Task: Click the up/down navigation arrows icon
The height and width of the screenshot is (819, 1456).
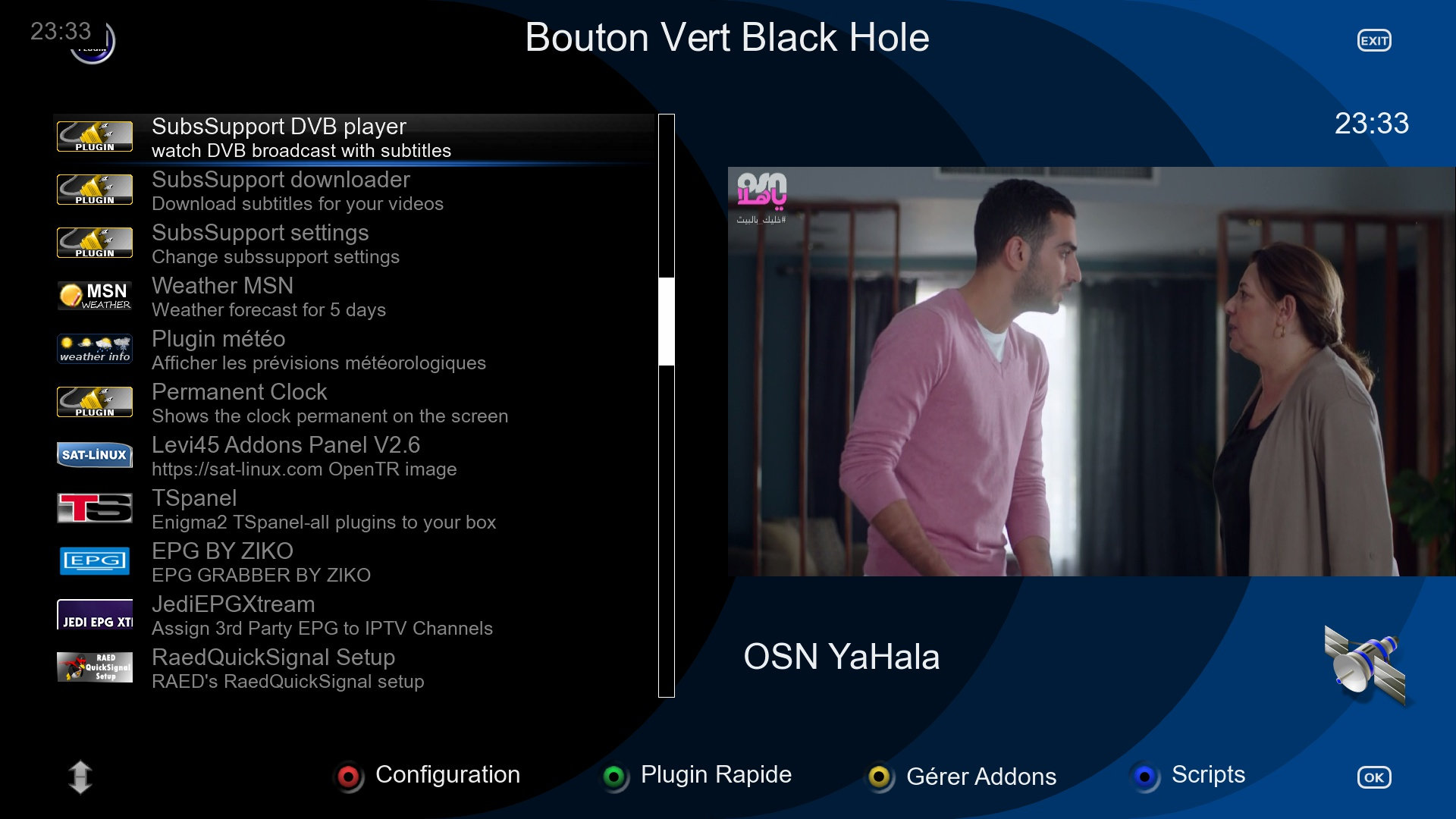Action: [80, 777]
